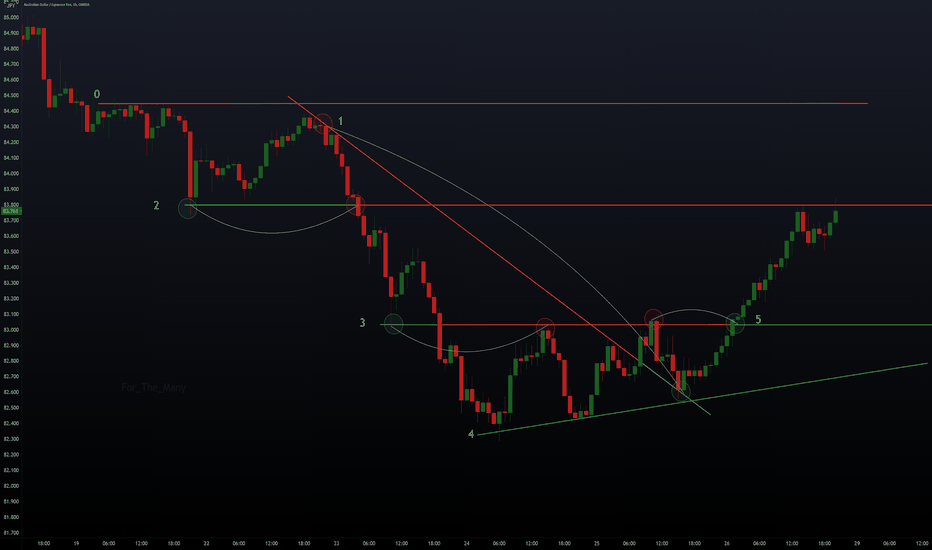
Task: Select the green ascending trendline starting at label 4
Action: (702, 399)
